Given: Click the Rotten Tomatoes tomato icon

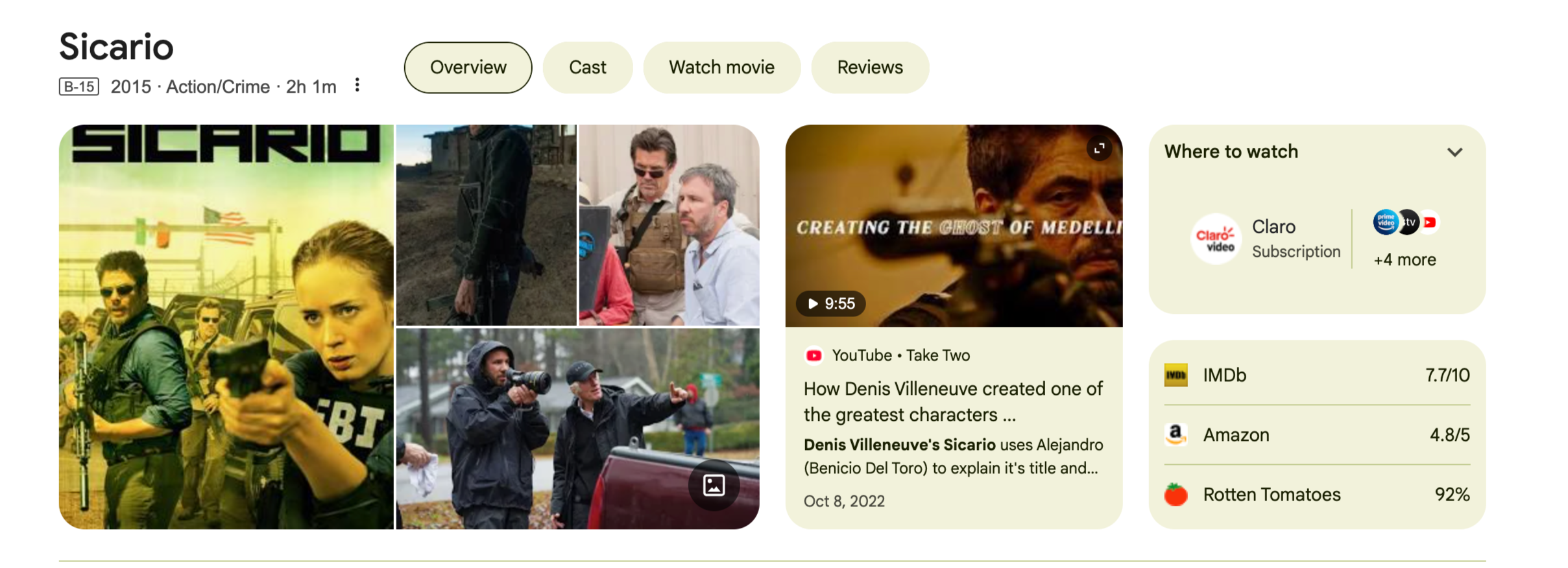Looking at the screenshot, I should [x=1176, y=494].
